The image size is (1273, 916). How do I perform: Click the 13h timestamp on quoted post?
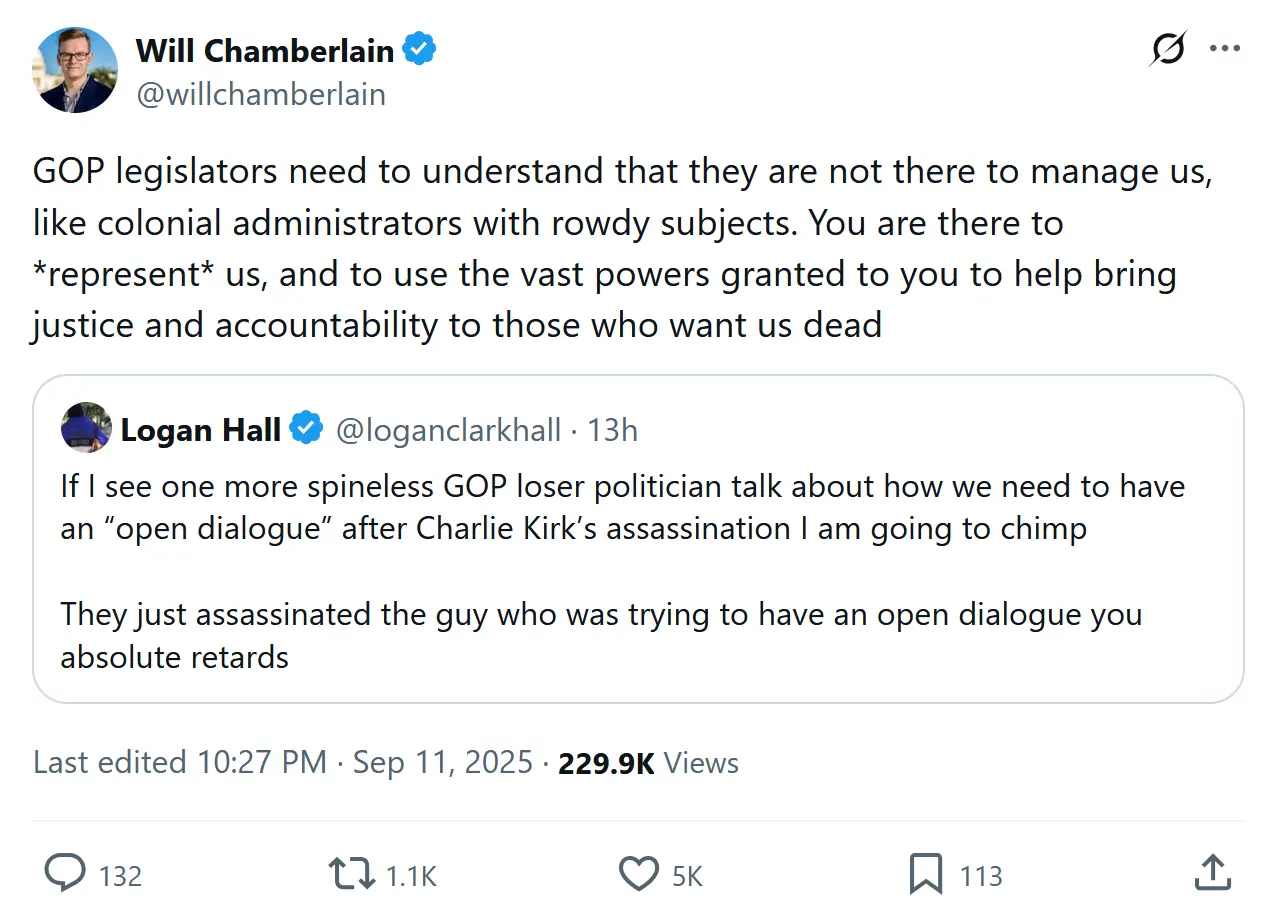(x=613, y=430)
